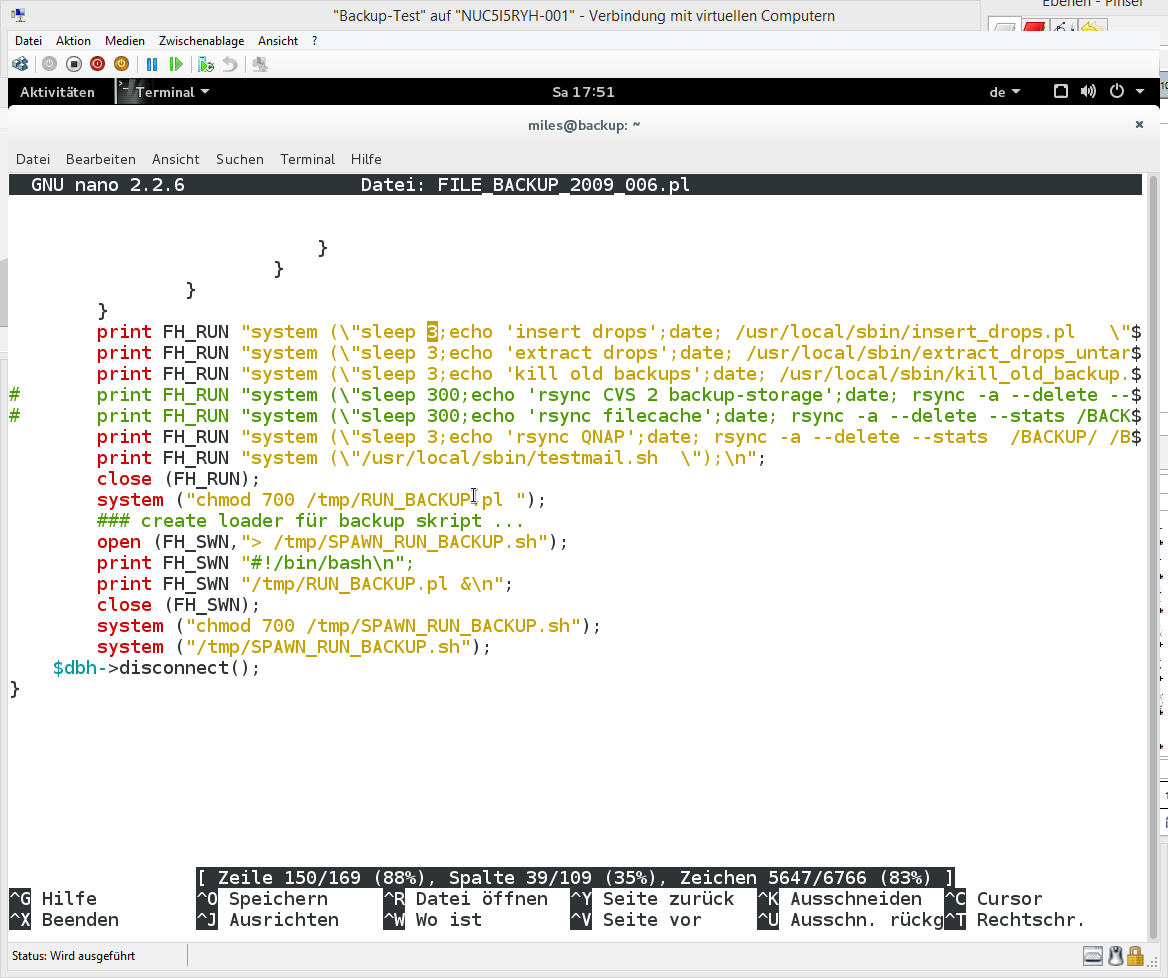
Task: Create a checkpoint with the toolbar icon
Action: [x=206, y=65]
